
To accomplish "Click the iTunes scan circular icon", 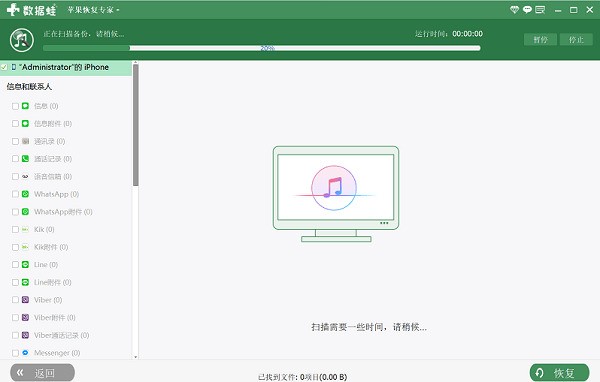I will [x=22, y=40].
